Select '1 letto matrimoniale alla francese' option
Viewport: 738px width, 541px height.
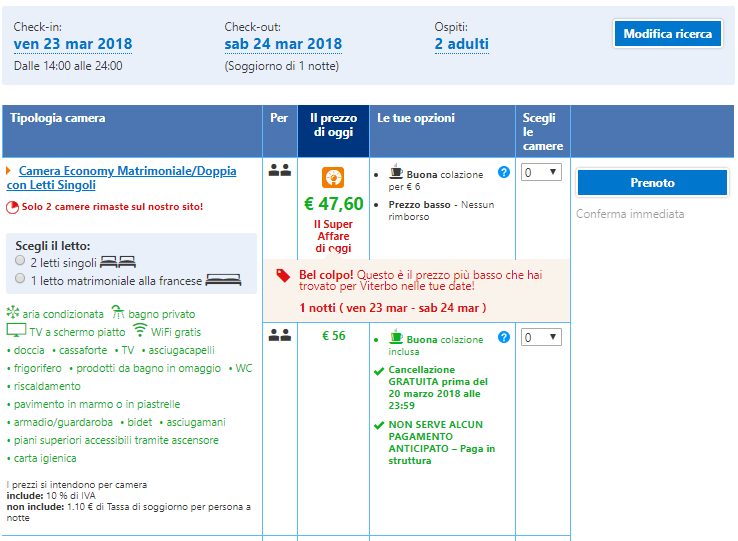20,278
